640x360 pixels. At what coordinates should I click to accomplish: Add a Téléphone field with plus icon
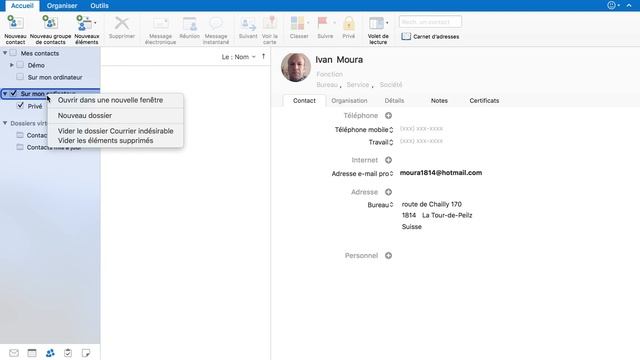click(x=389, y=116)
